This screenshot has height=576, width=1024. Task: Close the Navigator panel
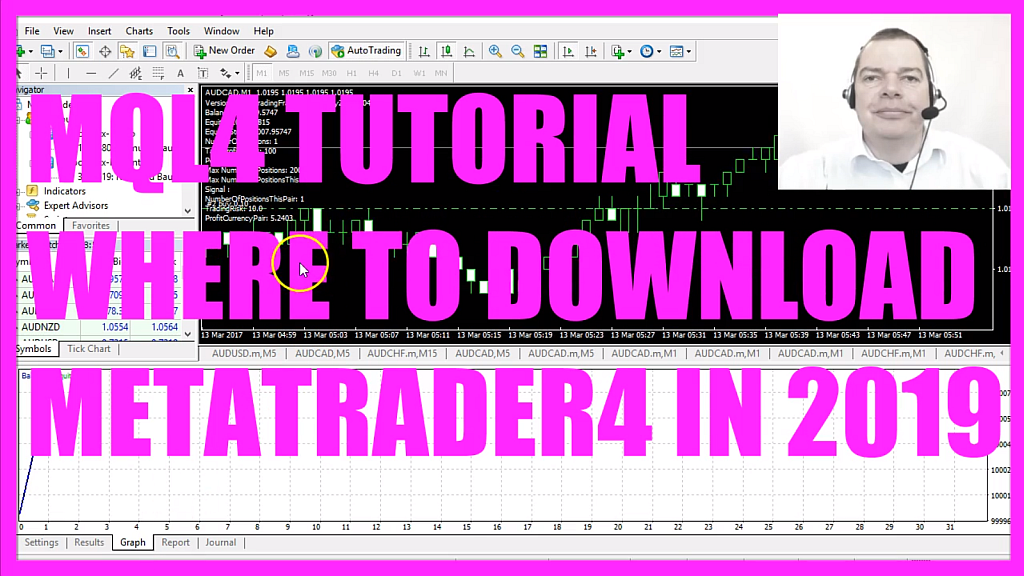point(190,90)
